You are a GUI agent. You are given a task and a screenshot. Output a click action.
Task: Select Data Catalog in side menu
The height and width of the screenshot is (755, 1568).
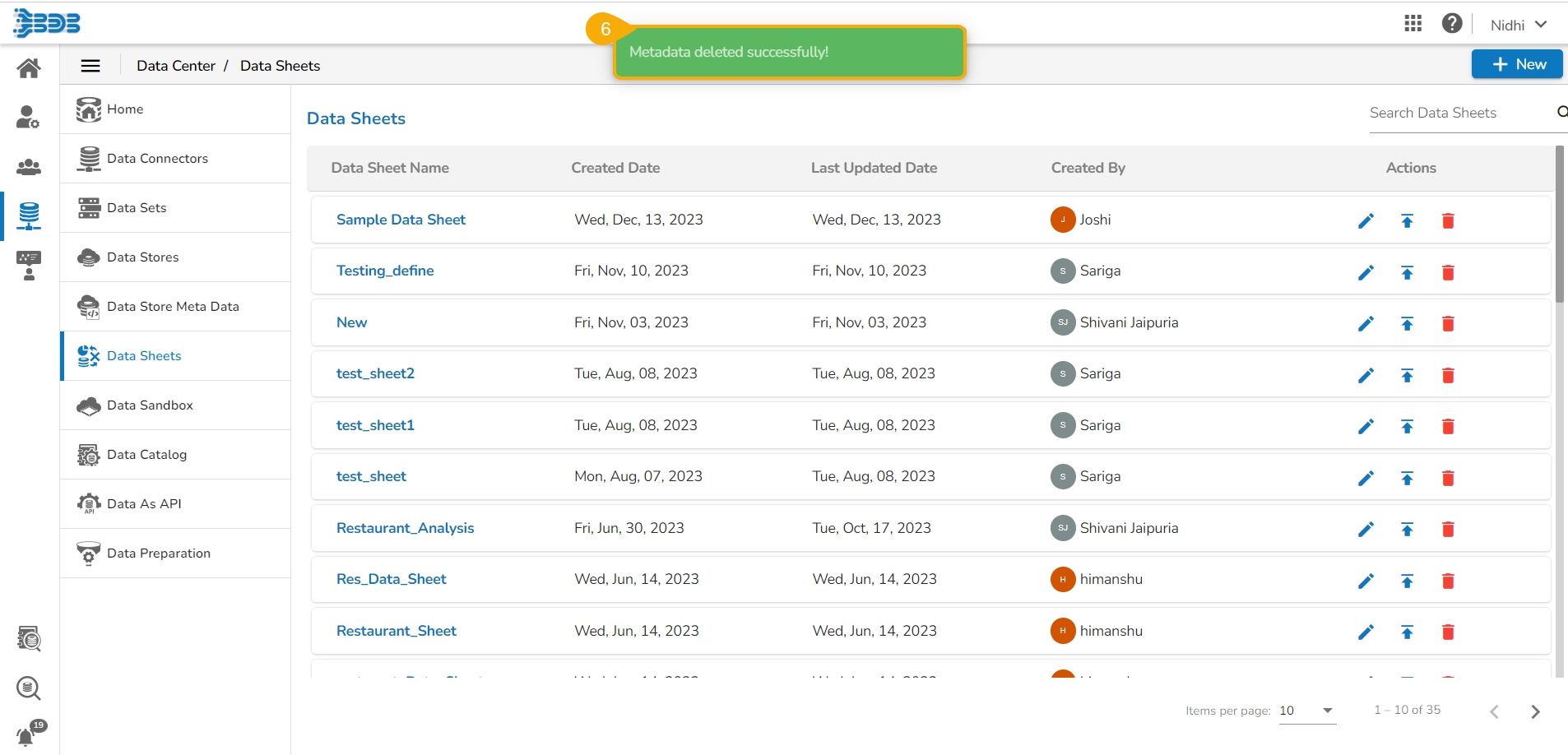146,455
